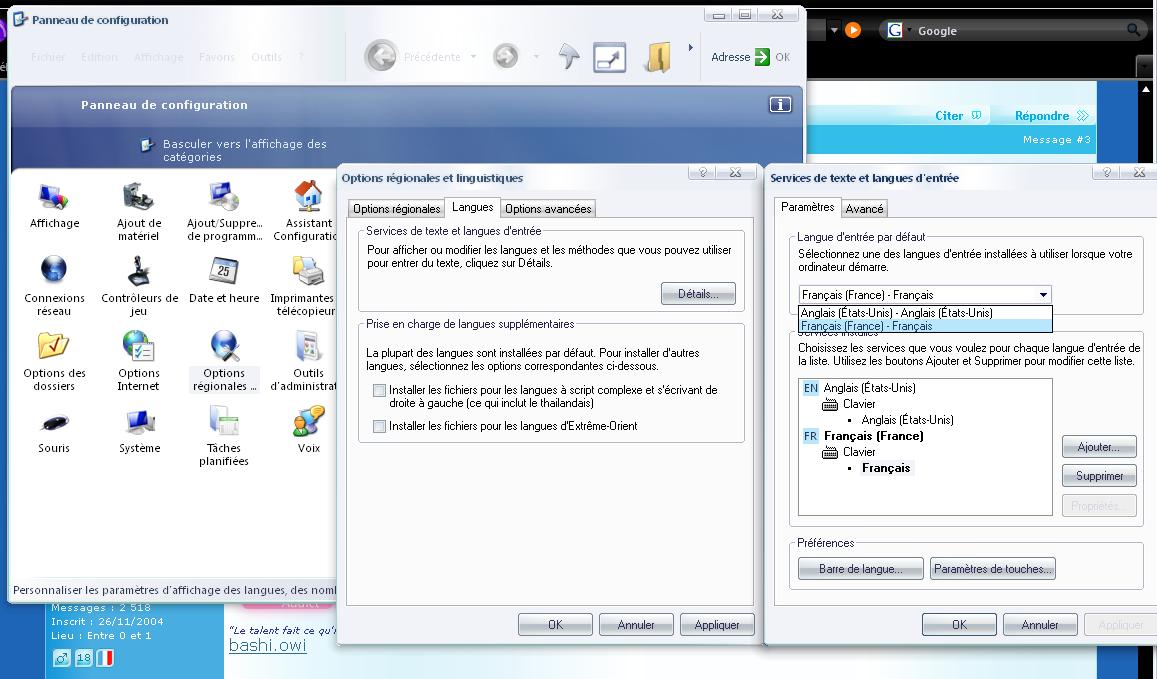Enable Extrême-Orient languages files checkbox

click(x=379, y=427)
